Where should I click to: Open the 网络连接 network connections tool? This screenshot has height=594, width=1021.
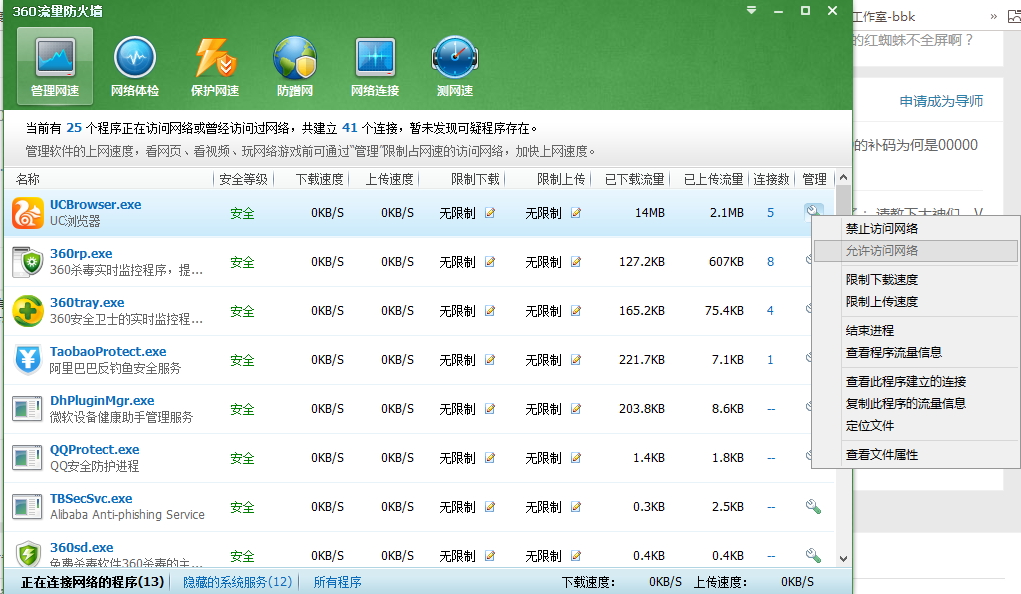[x=375, y=66]
